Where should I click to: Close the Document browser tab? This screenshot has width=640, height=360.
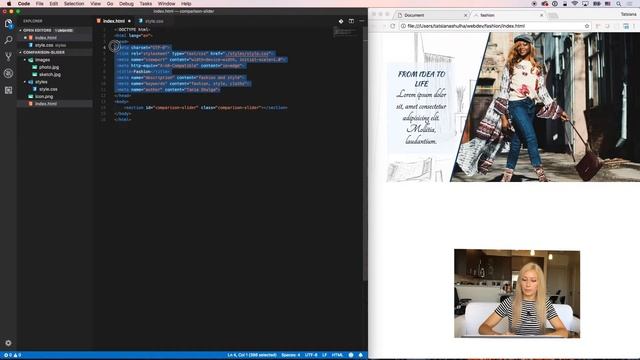[x=465, y=15]
